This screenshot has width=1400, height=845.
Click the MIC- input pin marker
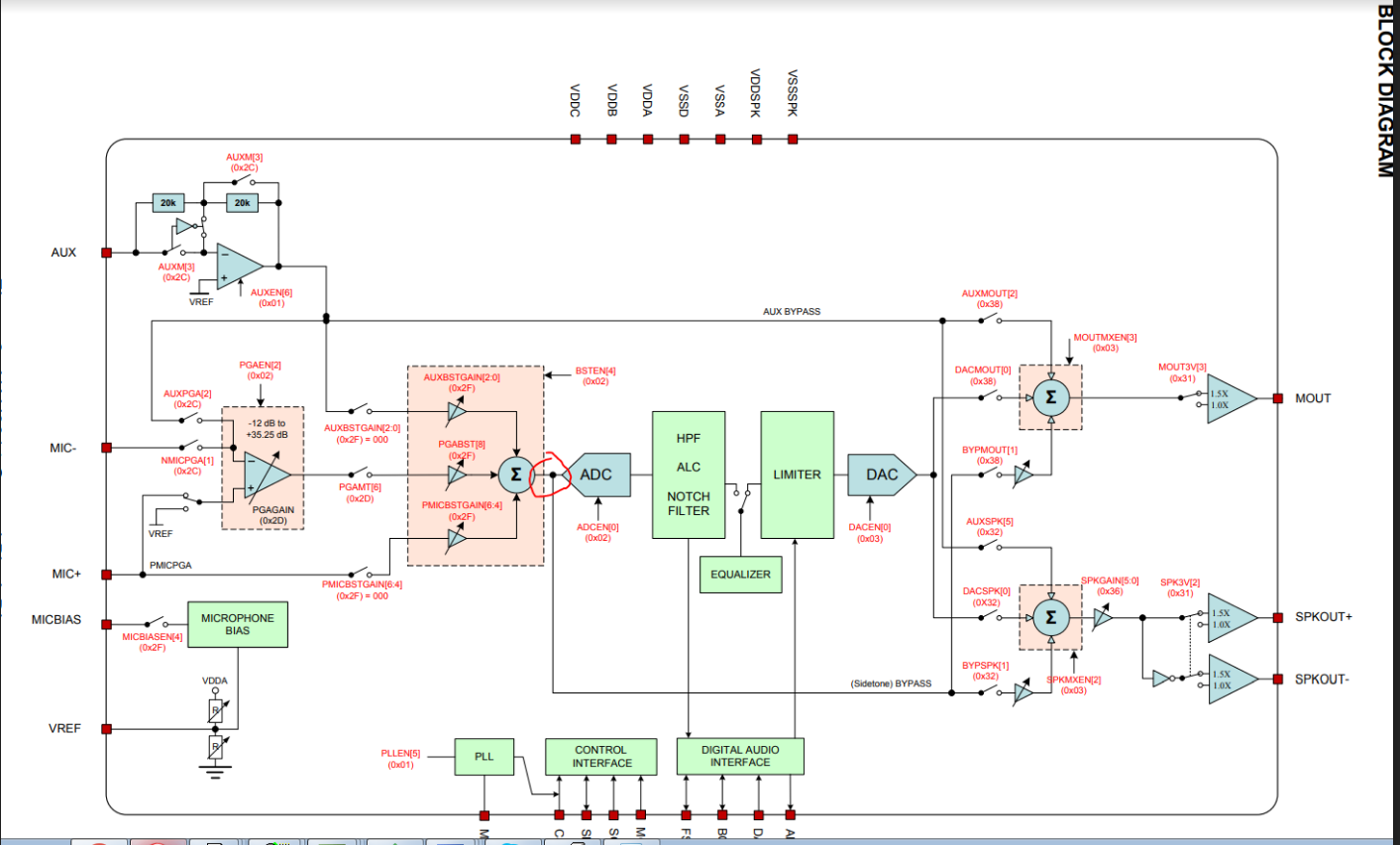pyautogui.click(x=107, y=448)
